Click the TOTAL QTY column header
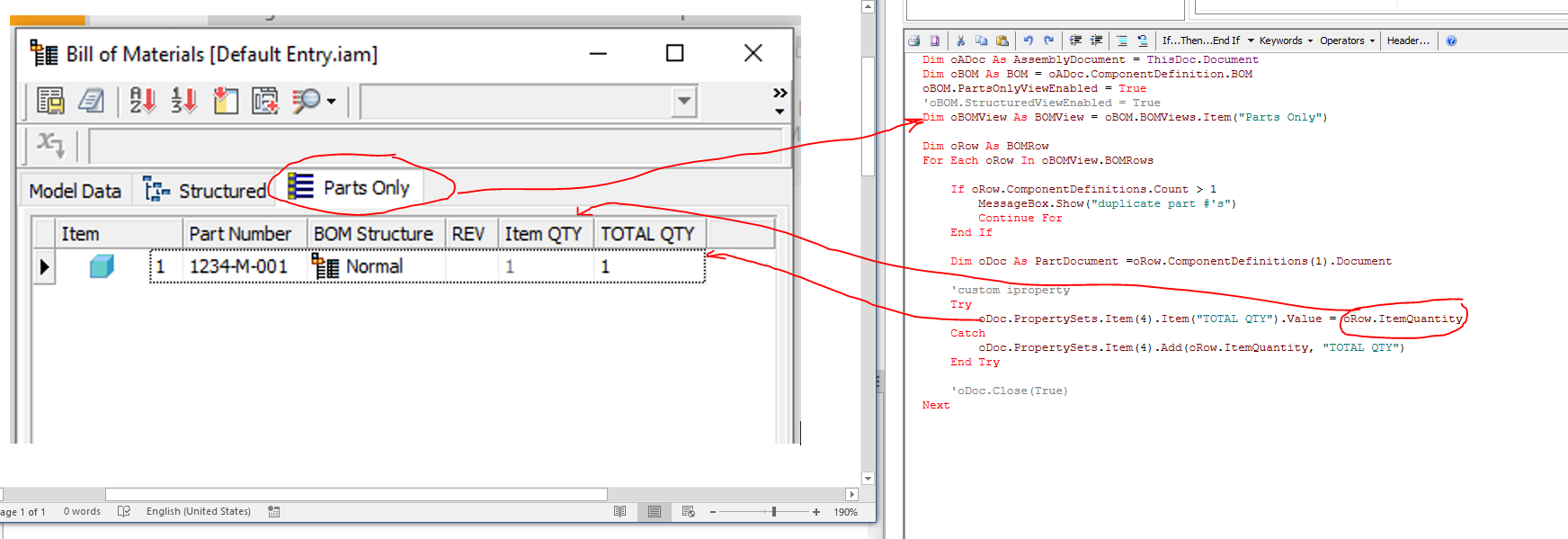Image resolution: width=1568 pixels, height=539 pixels. (649, 234)
